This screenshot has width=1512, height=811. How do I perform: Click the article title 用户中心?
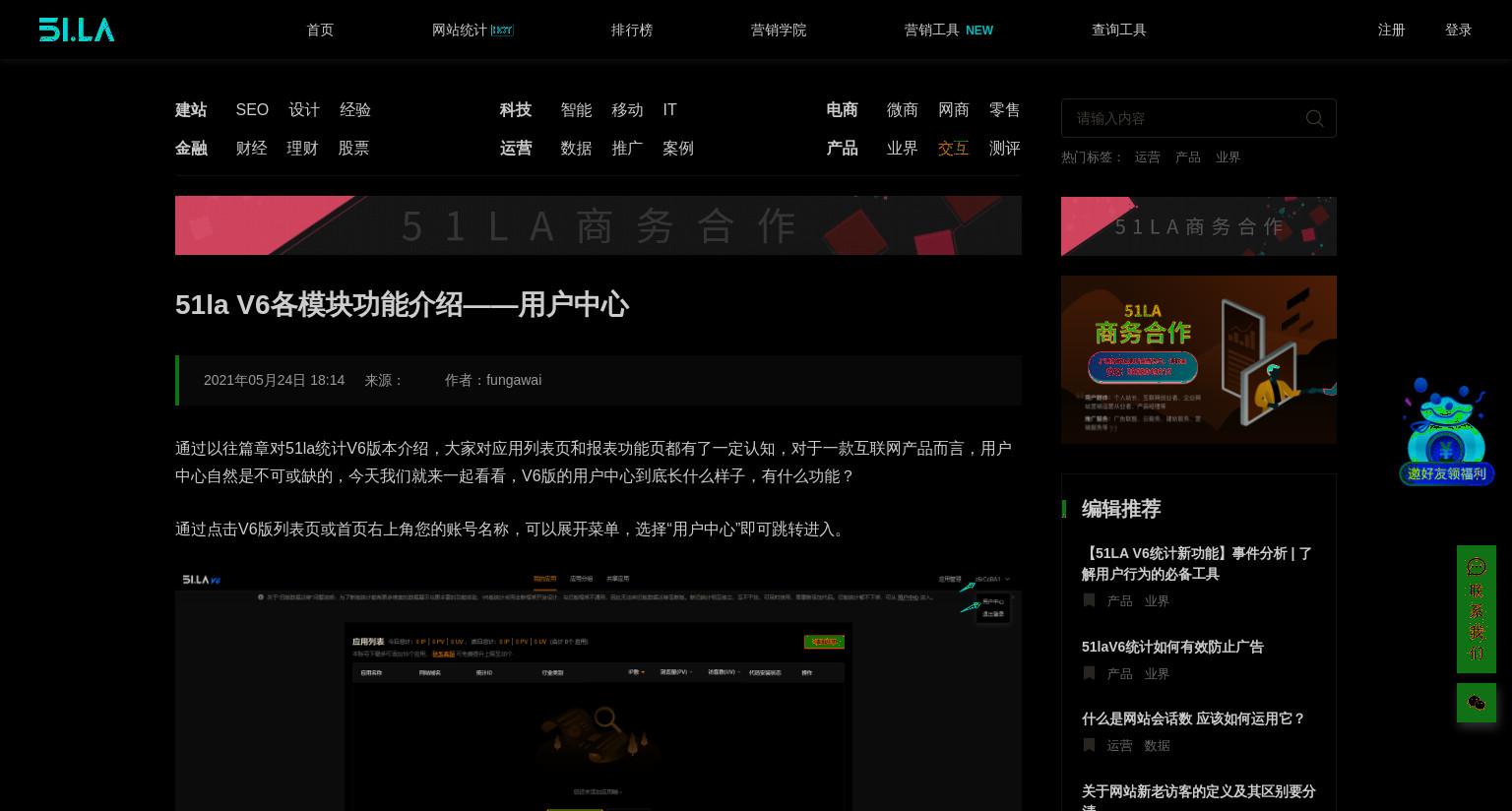(402, 305)
